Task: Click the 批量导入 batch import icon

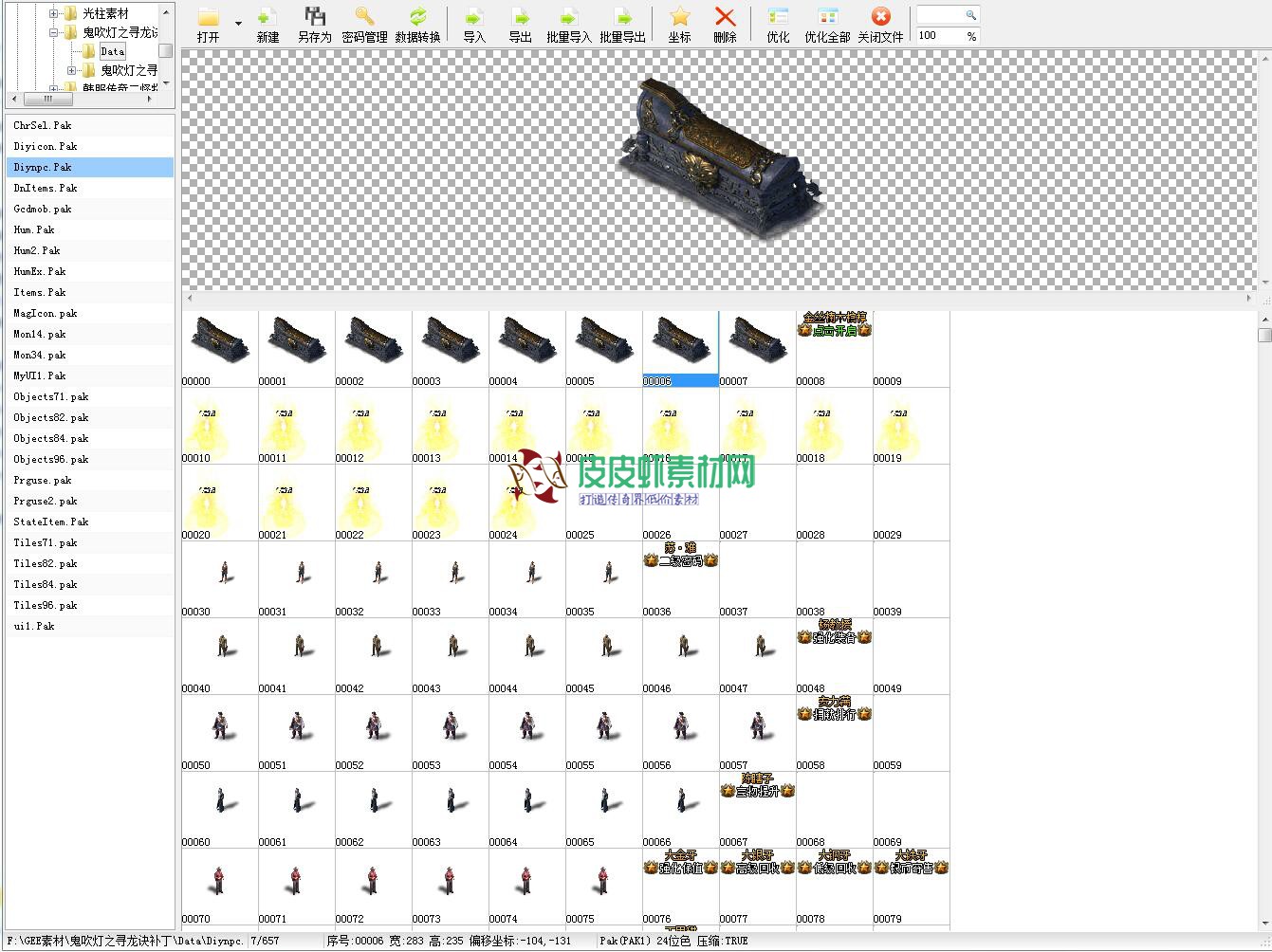Action: tap(568, 17)
